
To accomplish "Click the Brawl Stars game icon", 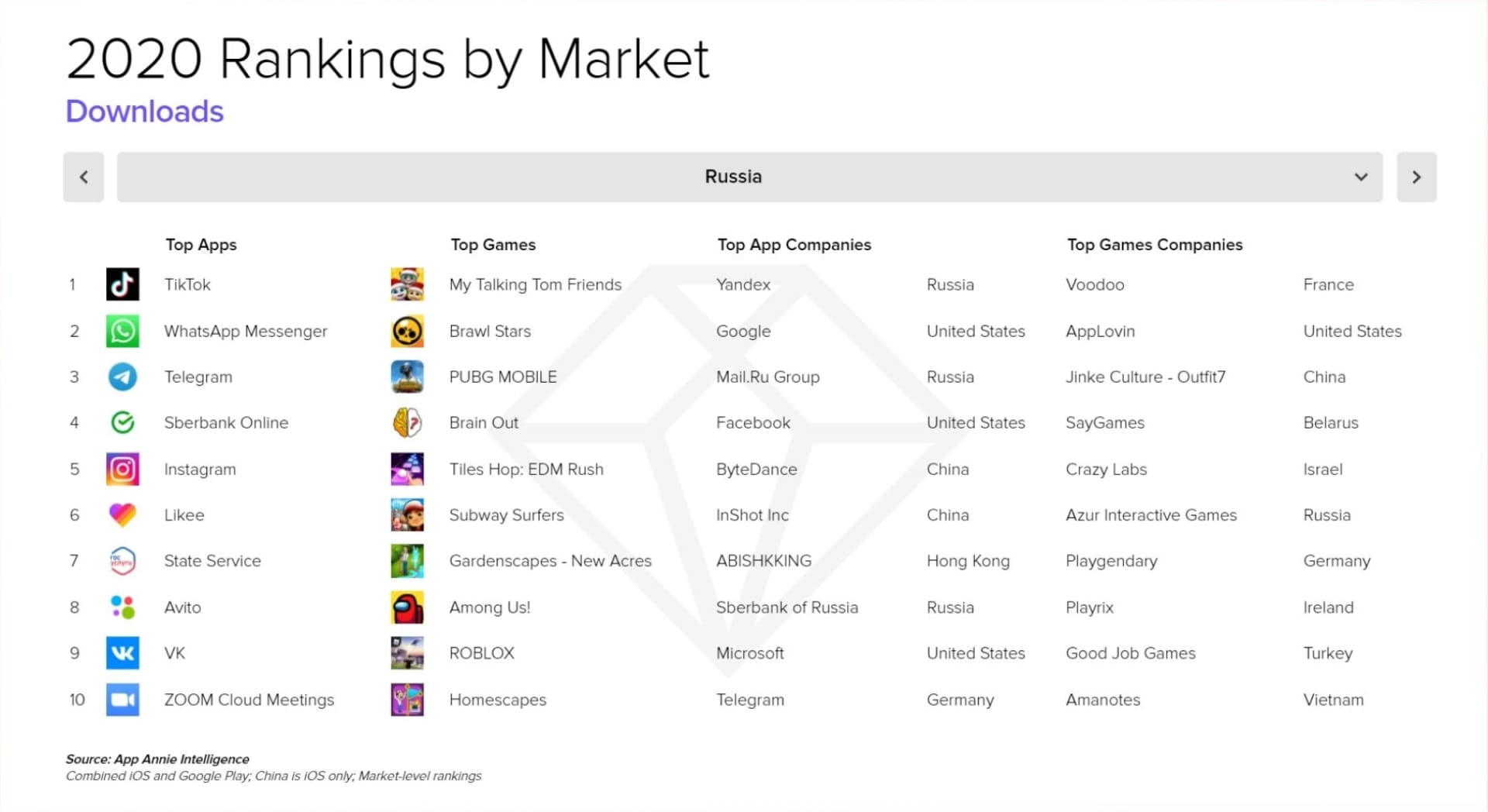I will point(407,331).
